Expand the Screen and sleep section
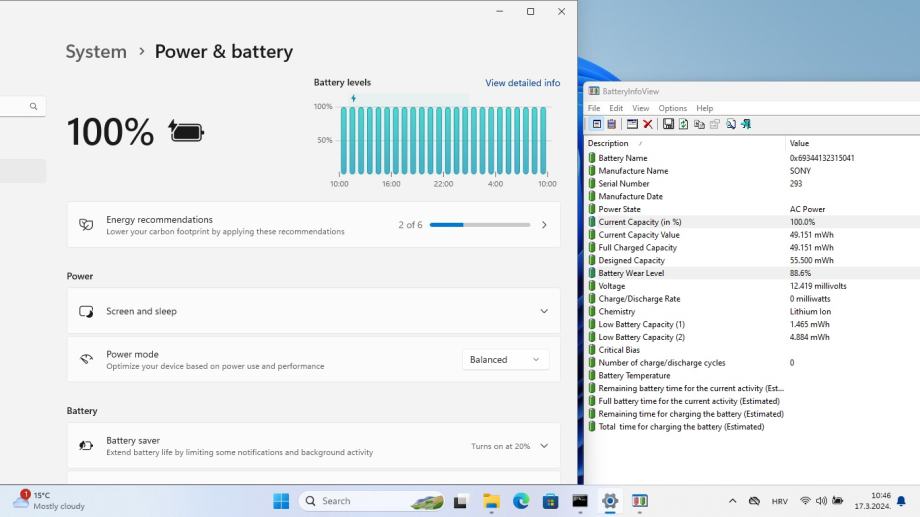The width and height of the screenshot is (920, 517). pyautogui.click(x=543, y=311)
